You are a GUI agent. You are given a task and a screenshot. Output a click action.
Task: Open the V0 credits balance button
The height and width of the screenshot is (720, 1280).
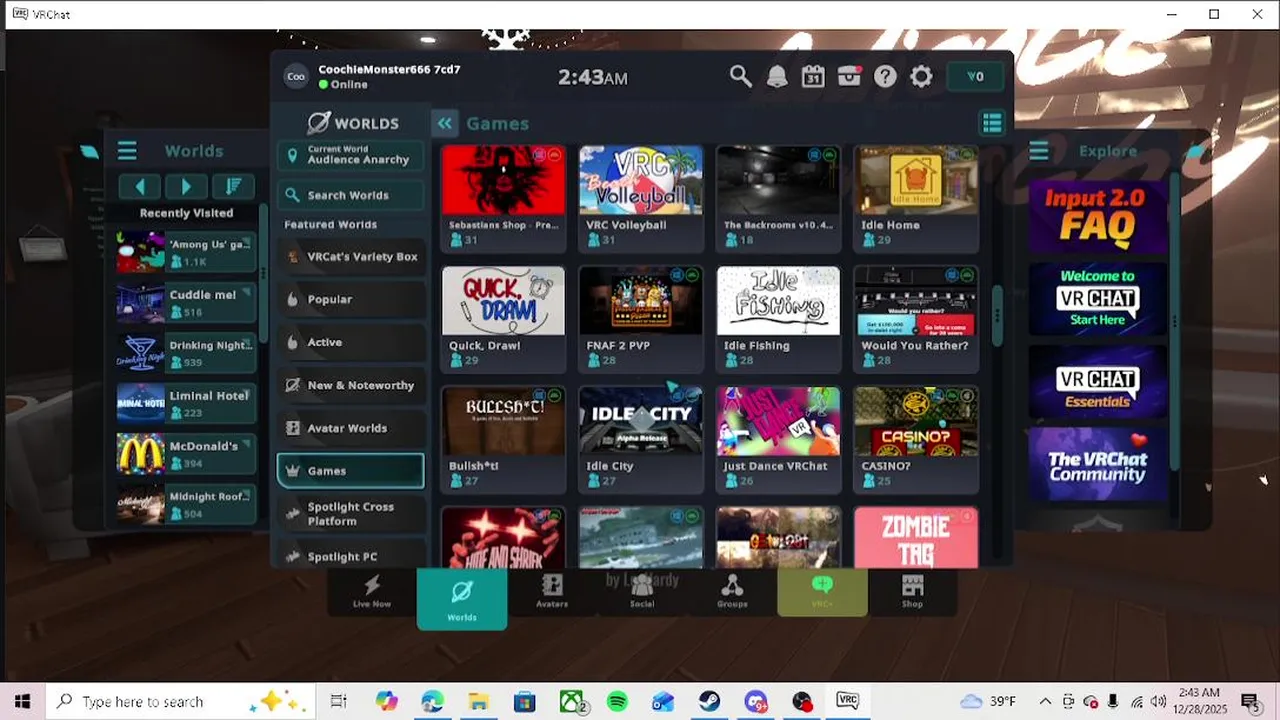[975, 77]
